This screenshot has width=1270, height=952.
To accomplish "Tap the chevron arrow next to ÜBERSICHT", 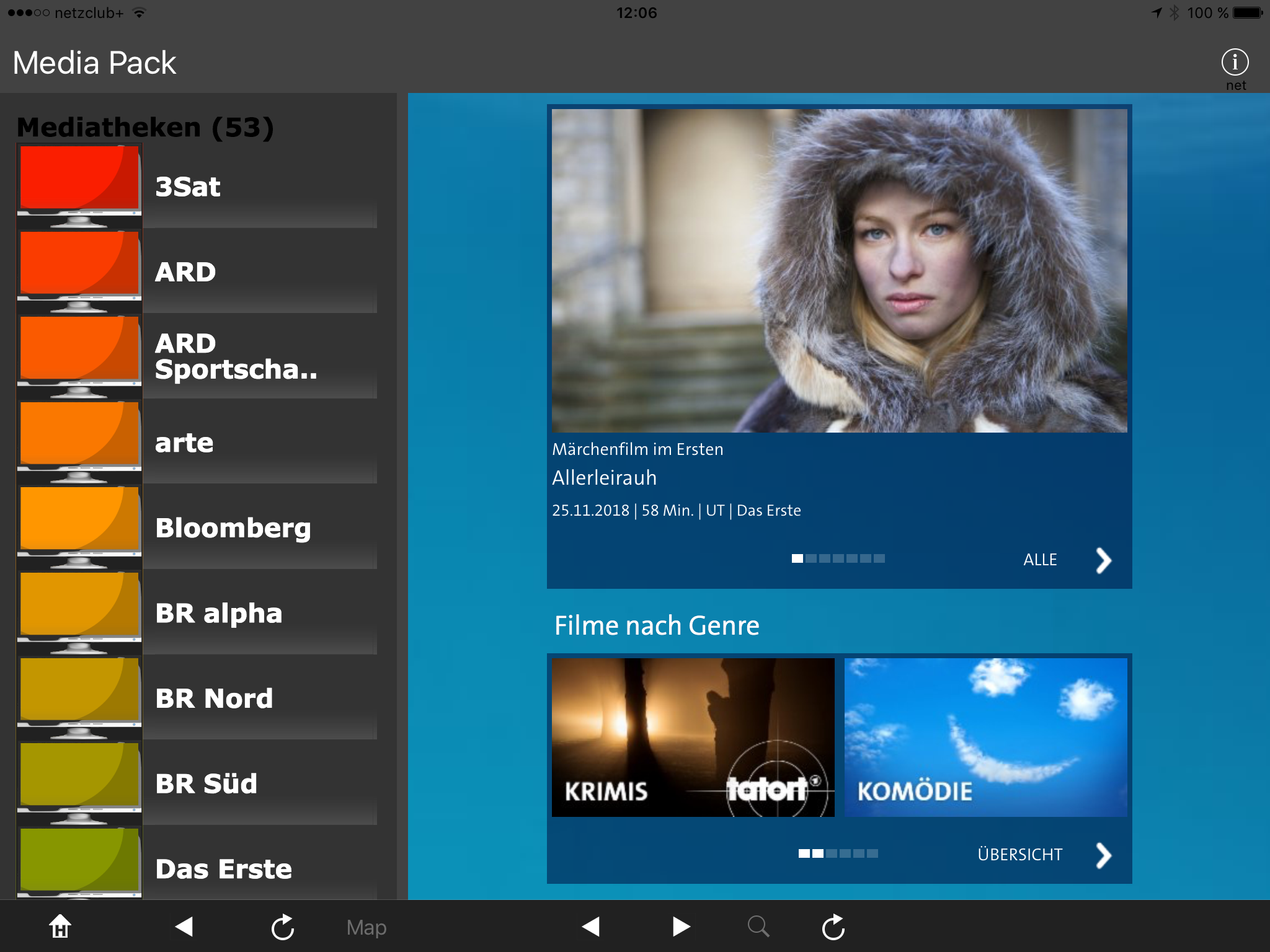I will point(1103,855).
